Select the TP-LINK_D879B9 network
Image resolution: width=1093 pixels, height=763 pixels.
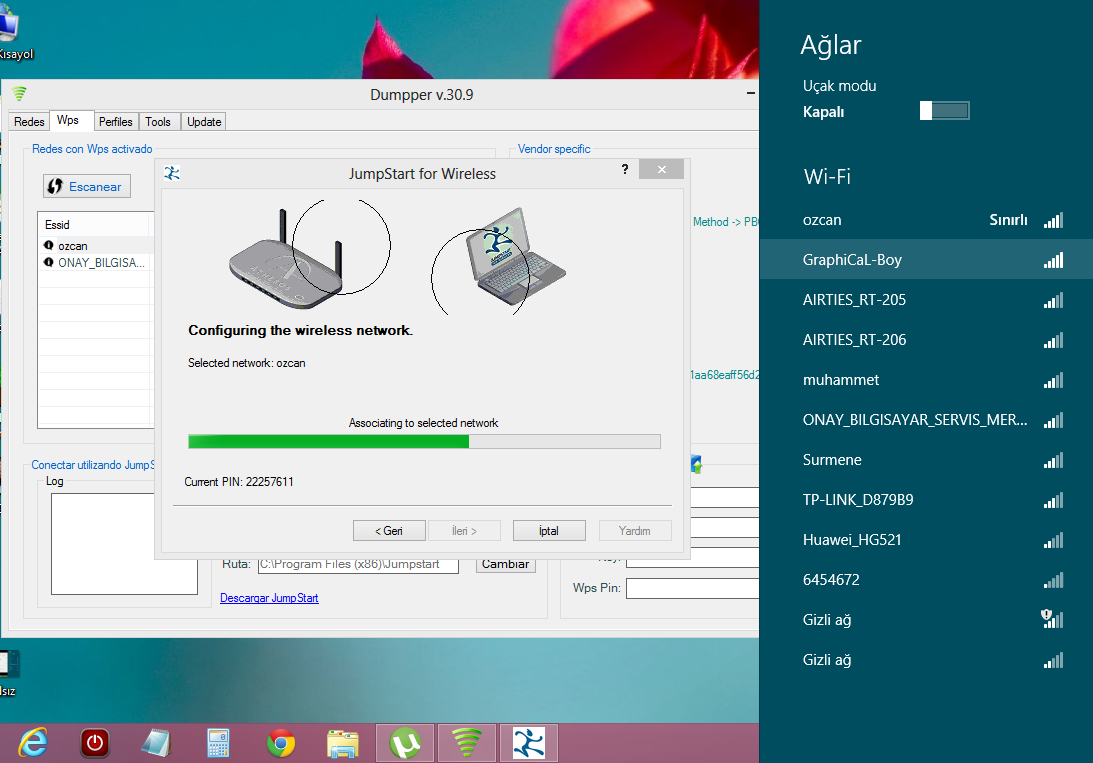[926, 500]
